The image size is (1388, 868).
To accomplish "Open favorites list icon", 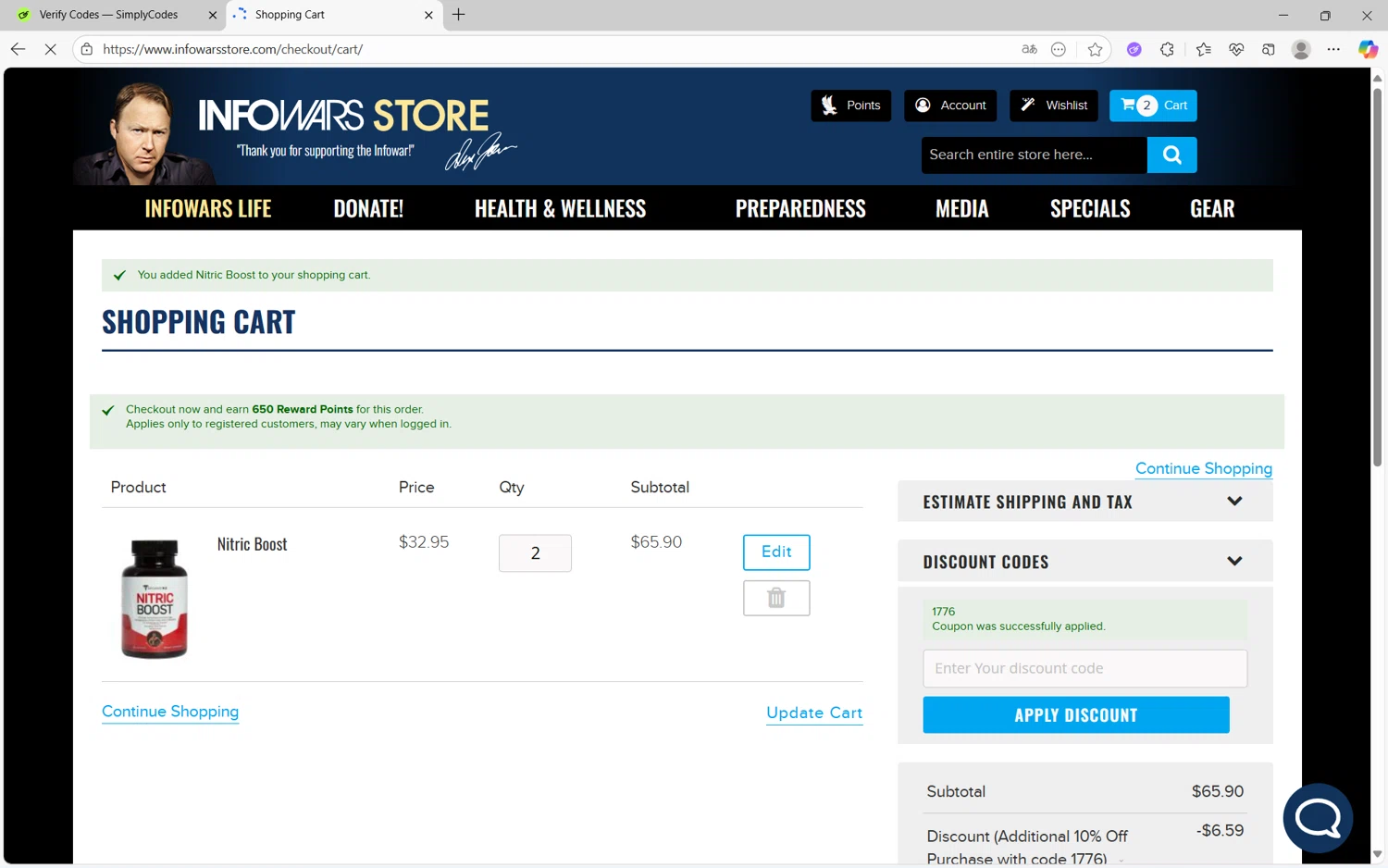I will coord(1203,49).
